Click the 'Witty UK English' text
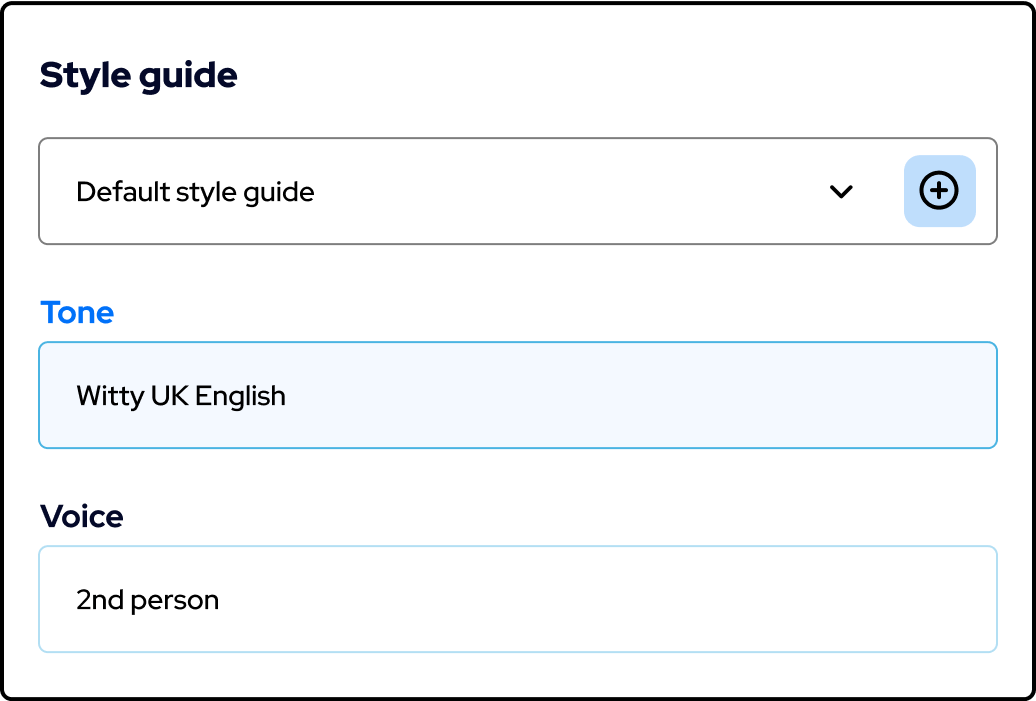 [x=181, y=396]
